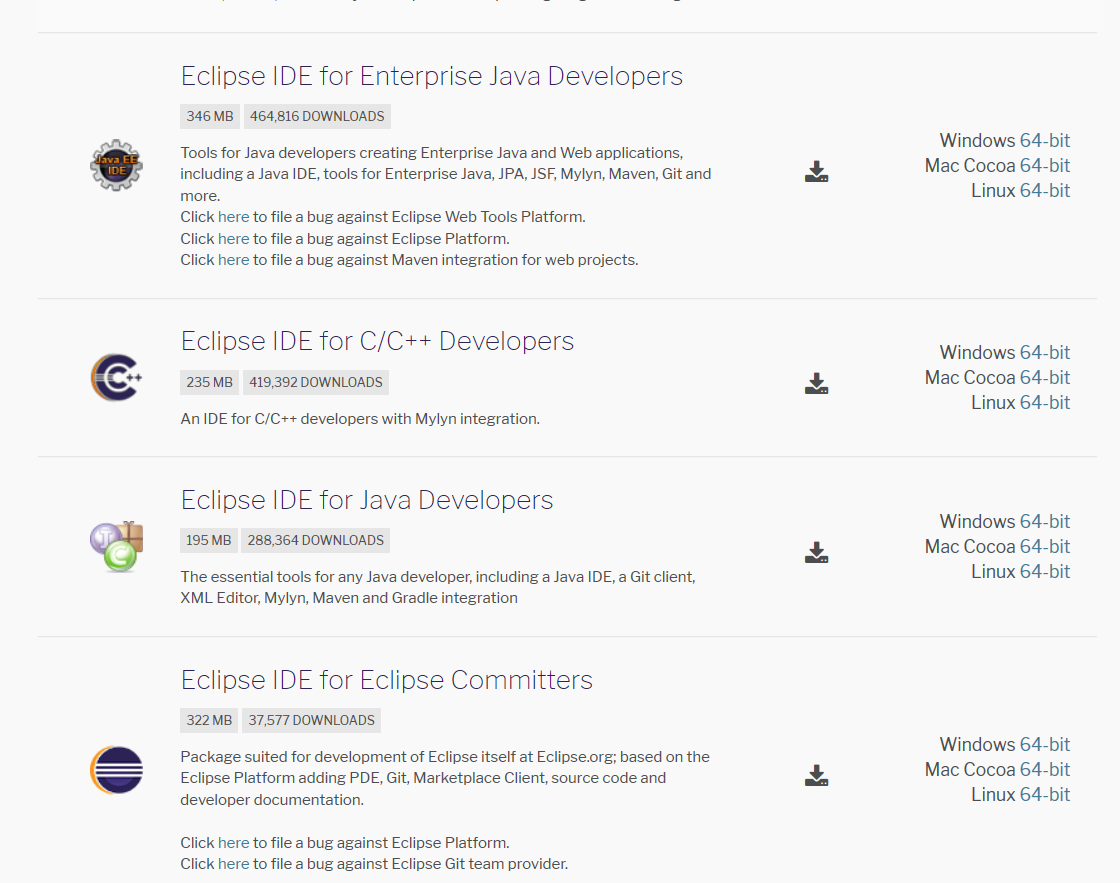Select Mac Cocoa 64-bit for C/C++ Developers
1120x883 pixels.
point(1044,377)
